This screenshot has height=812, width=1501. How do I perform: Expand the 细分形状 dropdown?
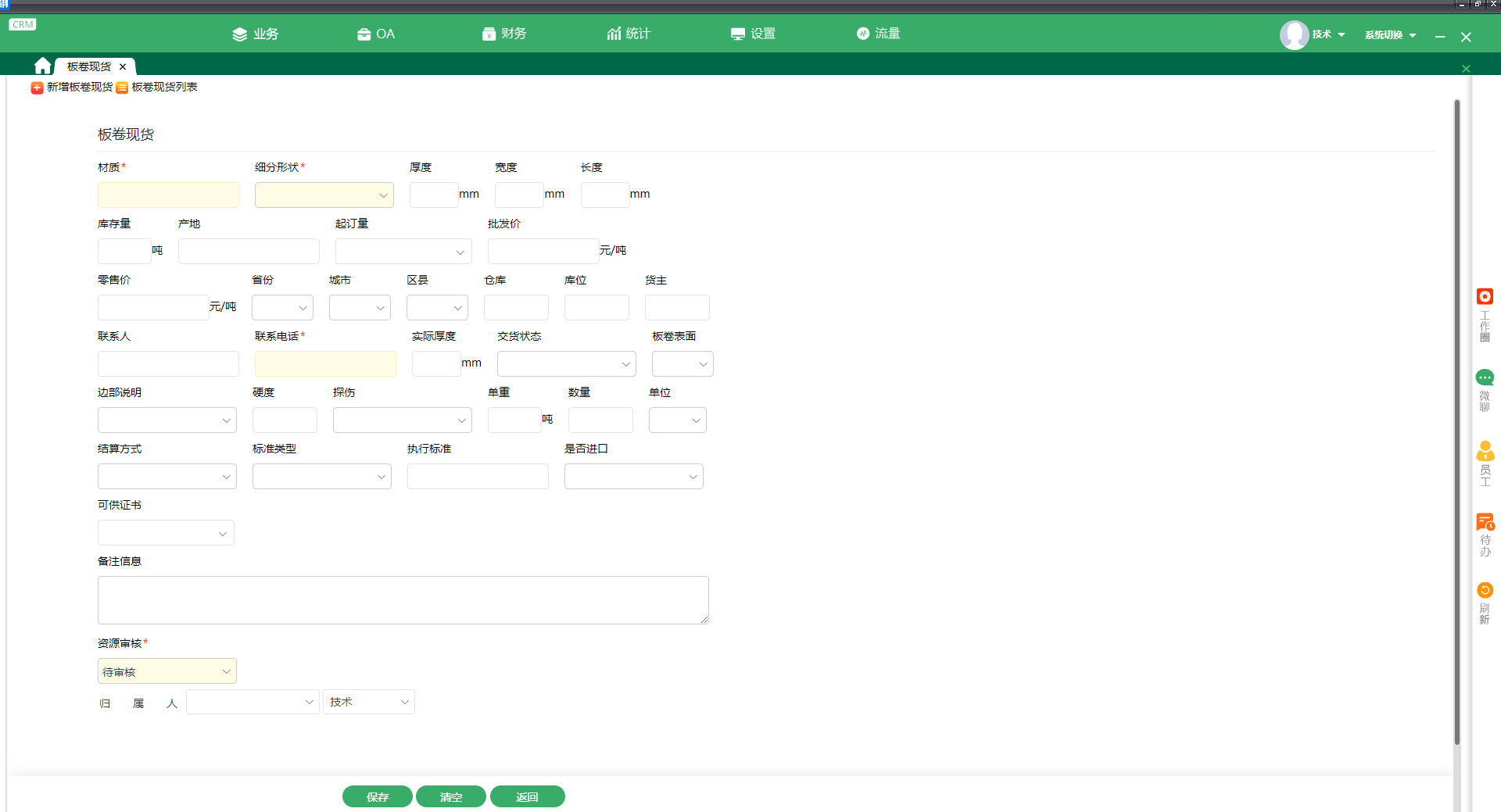(324, 195)
